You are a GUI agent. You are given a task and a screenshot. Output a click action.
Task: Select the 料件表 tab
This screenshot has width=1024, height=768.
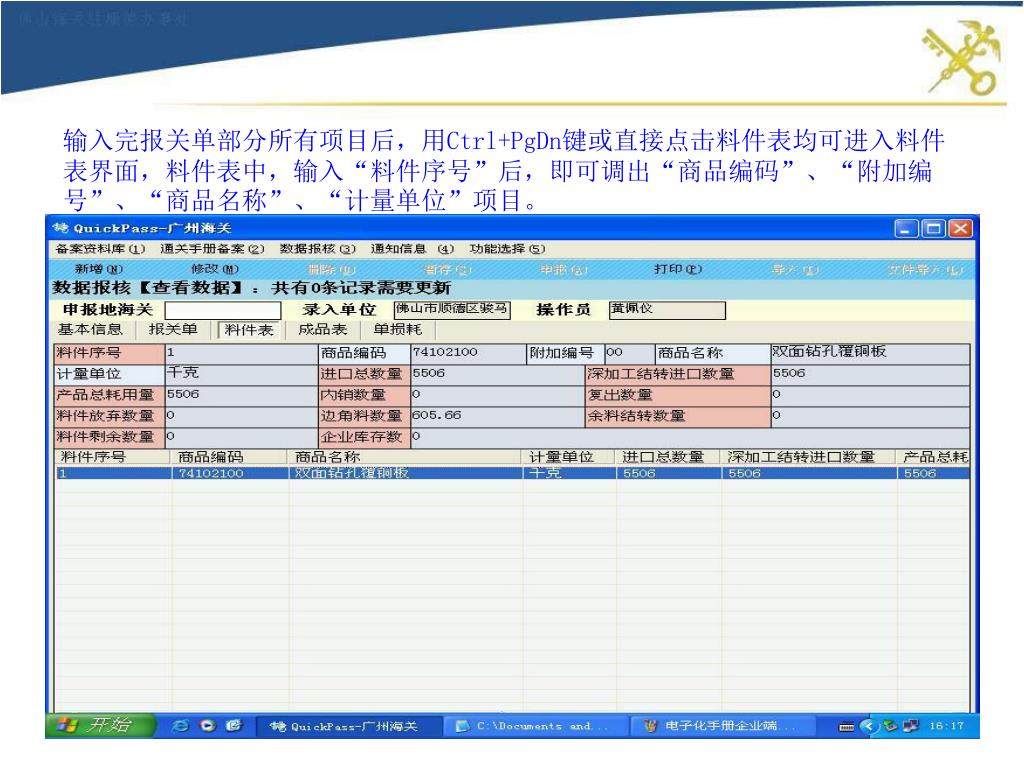[x=249, y=330]
